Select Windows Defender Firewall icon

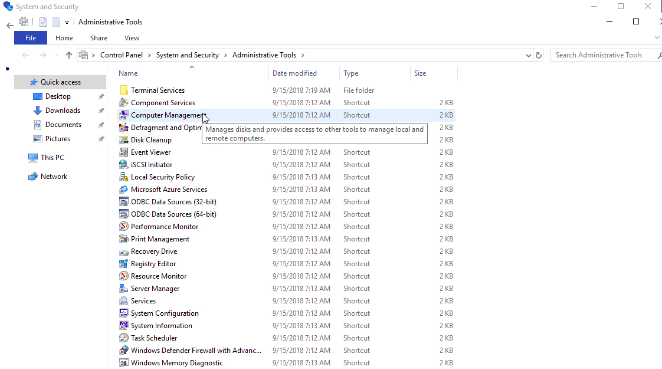(123, 350)
